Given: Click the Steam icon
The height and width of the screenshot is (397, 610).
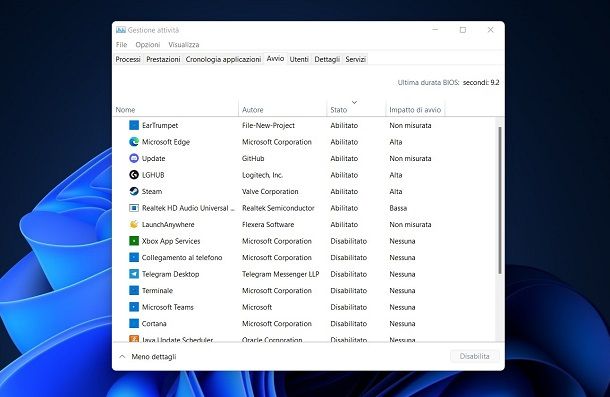Looking at the screenshot, I should point(134,191).
